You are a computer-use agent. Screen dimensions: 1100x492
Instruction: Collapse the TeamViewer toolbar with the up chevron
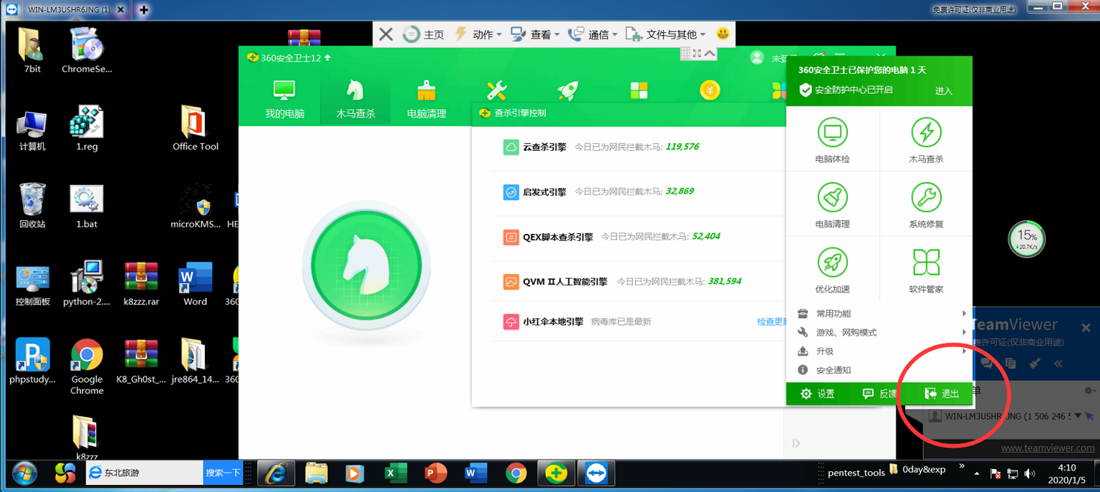(710, 53)
